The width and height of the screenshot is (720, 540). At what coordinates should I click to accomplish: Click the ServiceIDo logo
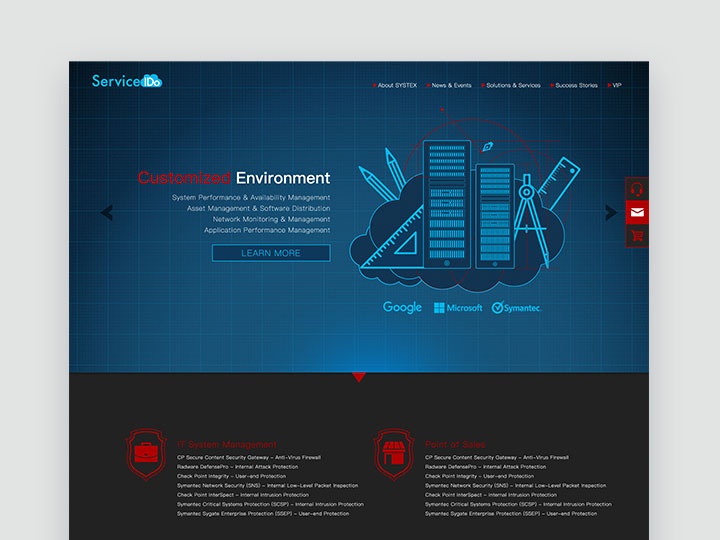[x=127, y=81]
